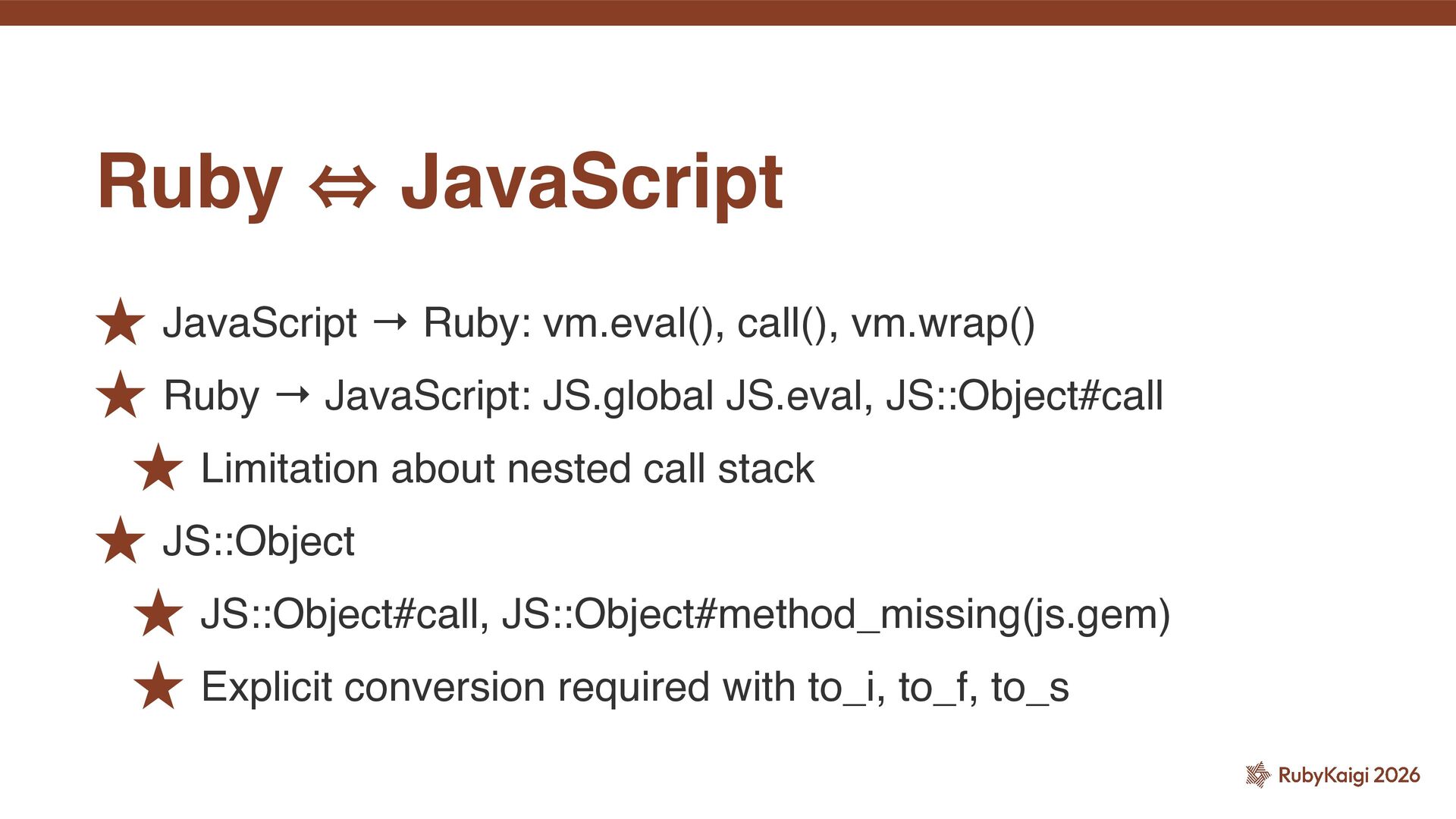Click the RubyKaigi logo emblem icon
The height and width of the screenshot is (819, 1456).
point(1258,774)
